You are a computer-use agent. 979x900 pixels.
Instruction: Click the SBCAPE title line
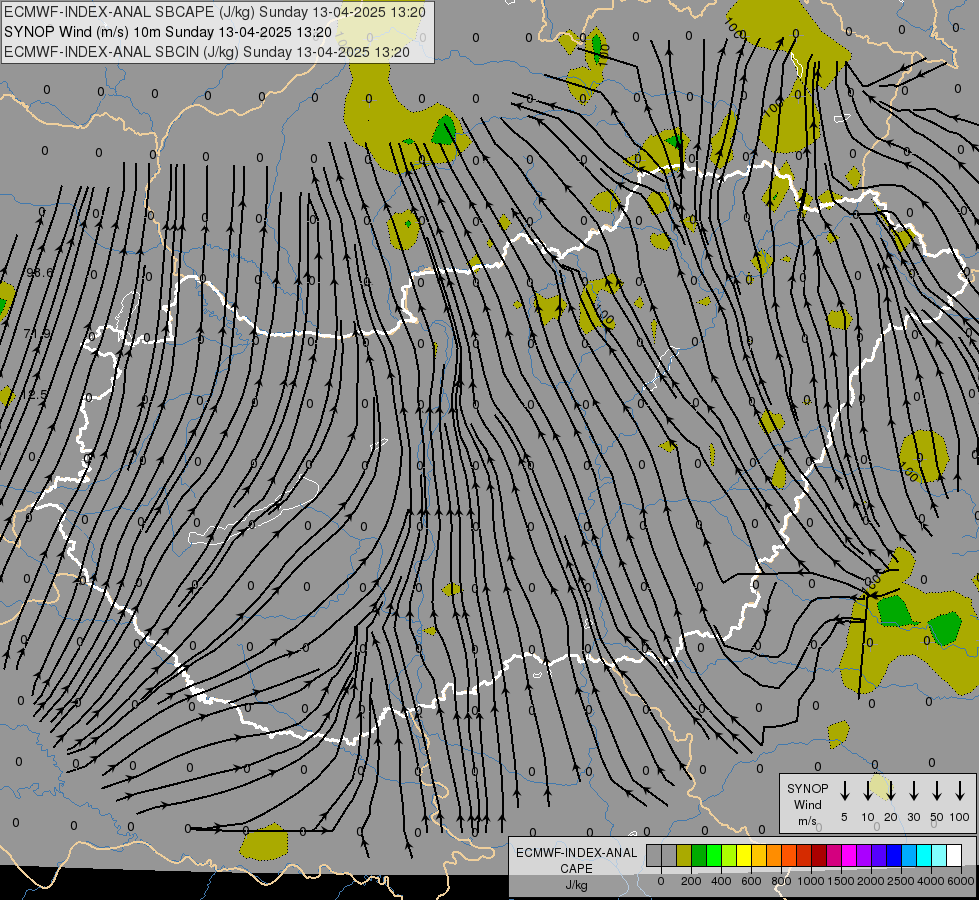coord(215,12)
